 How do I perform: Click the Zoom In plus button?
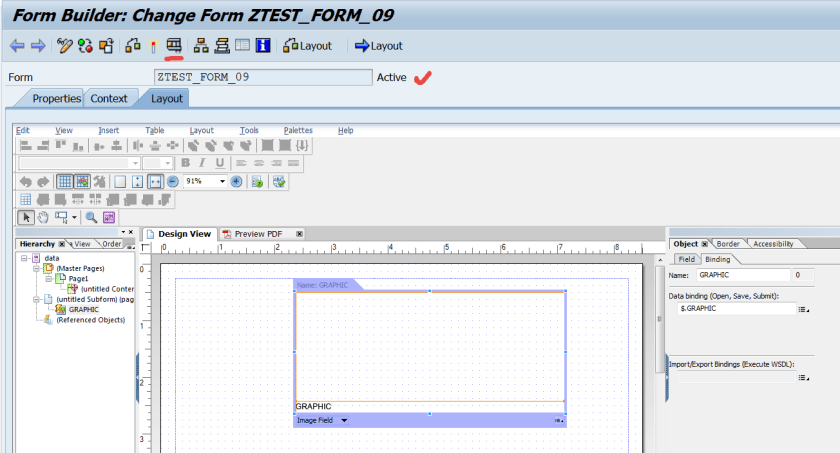click(236, 182)
